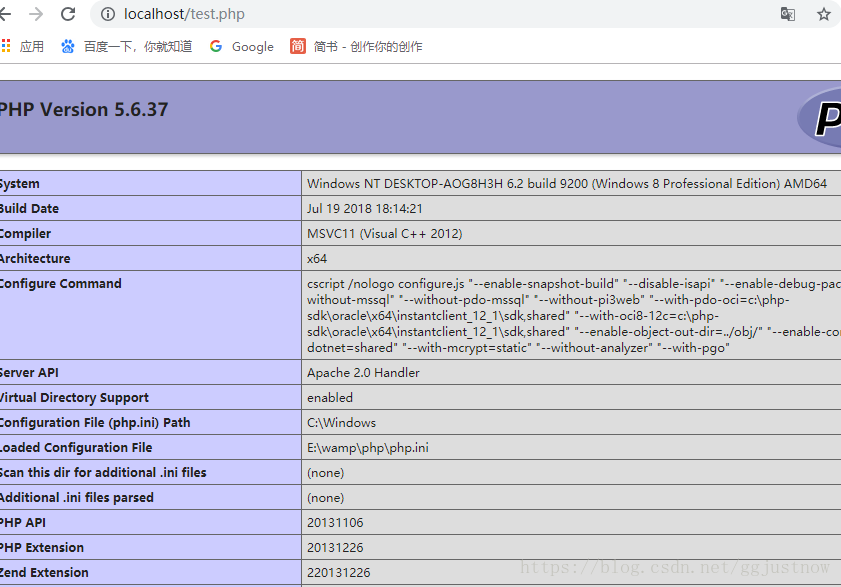Click the red Jianshu bookmark icon

pyautogui.click(x=298, y=46)
